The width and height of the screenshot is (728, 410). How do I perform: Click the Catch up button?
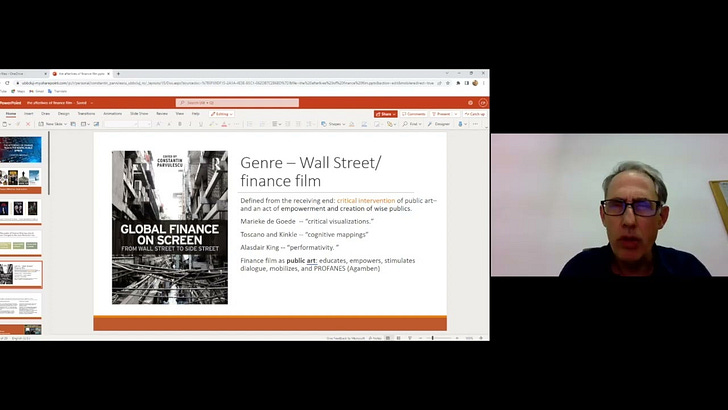tap(474, 114)
